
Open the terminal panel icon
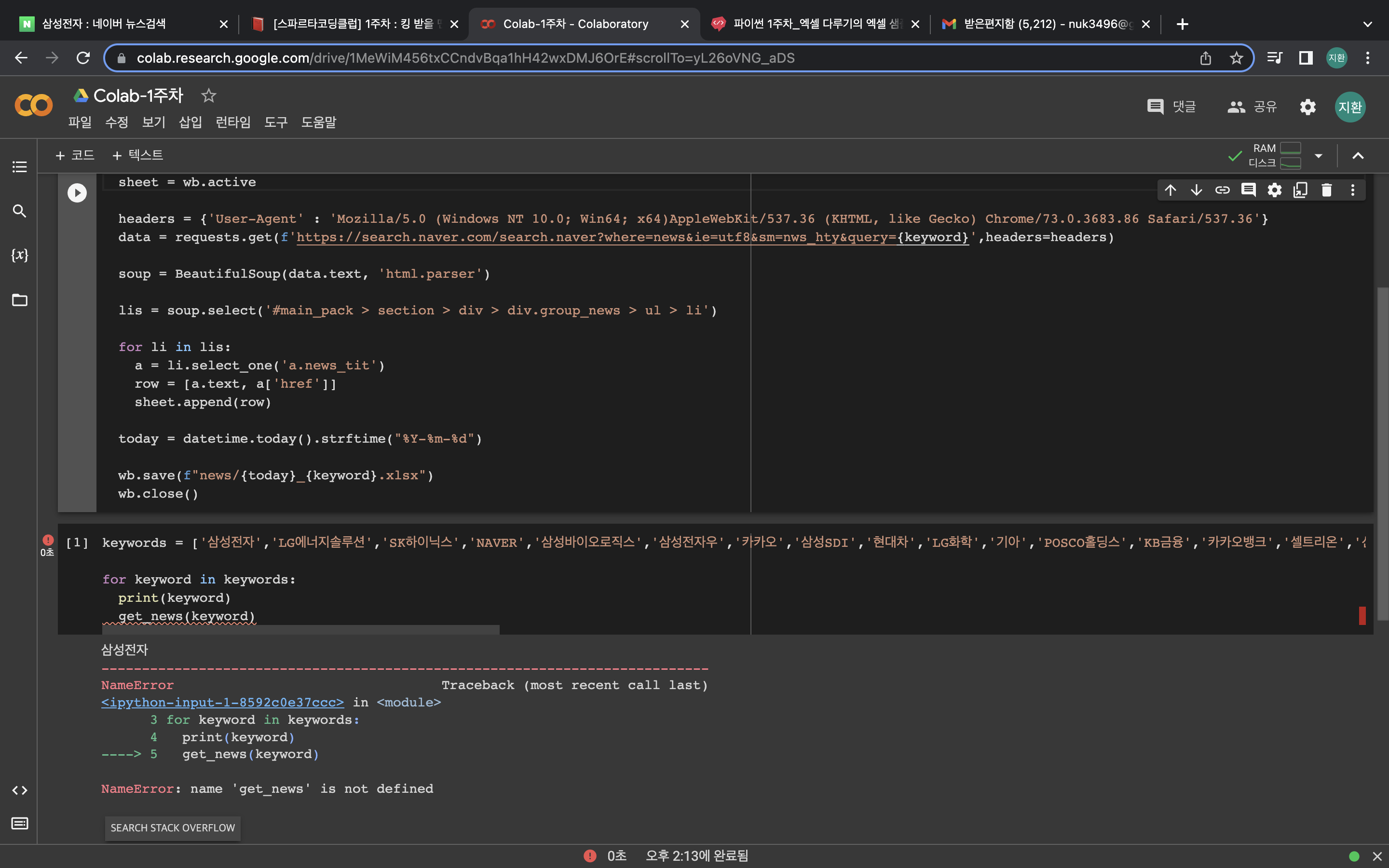click(19, 823)
